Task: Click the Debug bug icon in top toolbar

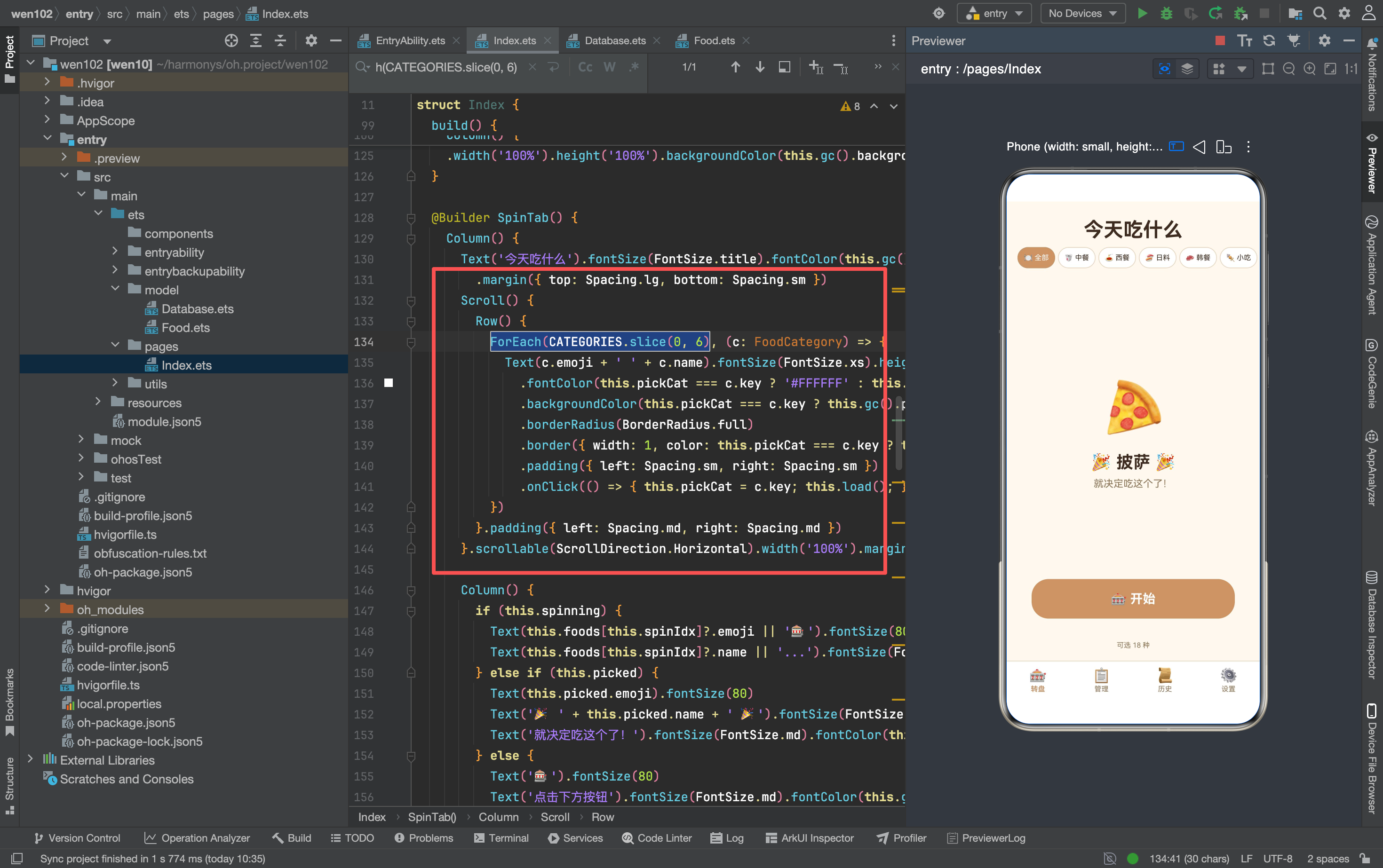Action: pos(1166,13)
